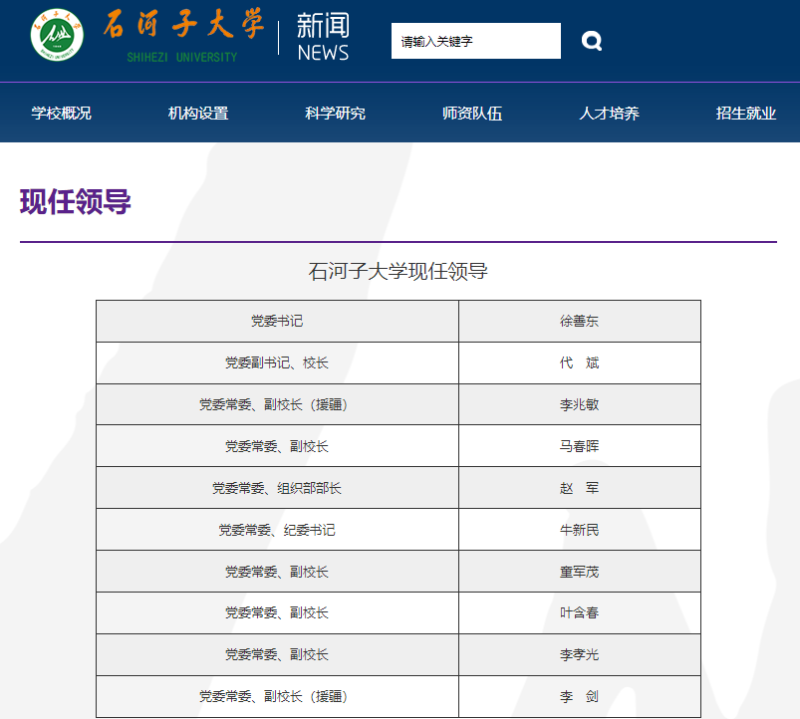This screenshot has height=719, width=800.
Task: Click the name 叶含春
Action: [x=579, y=612]
